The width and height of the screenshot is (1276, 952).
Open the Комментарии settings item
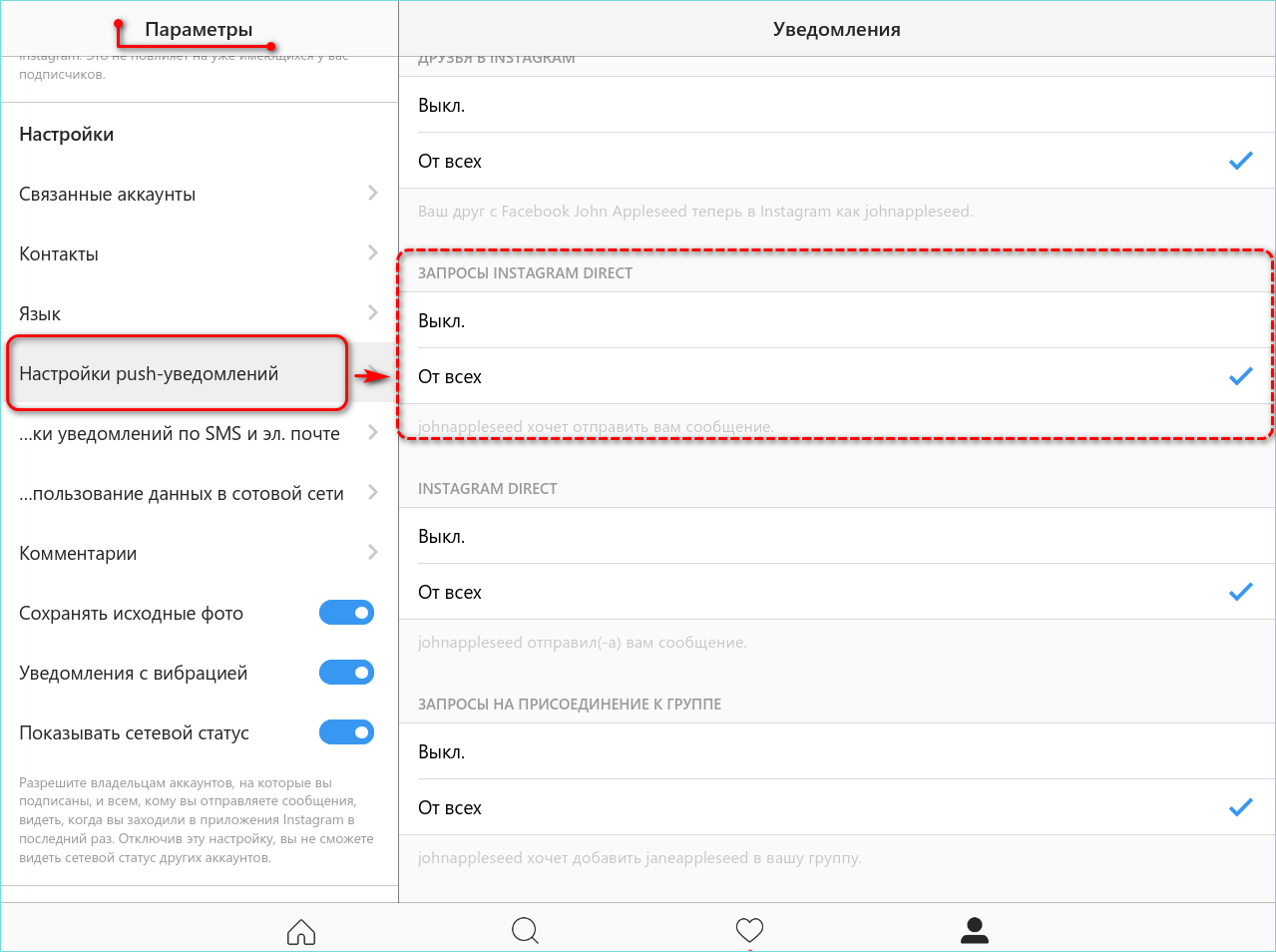[x=200, y=553]
